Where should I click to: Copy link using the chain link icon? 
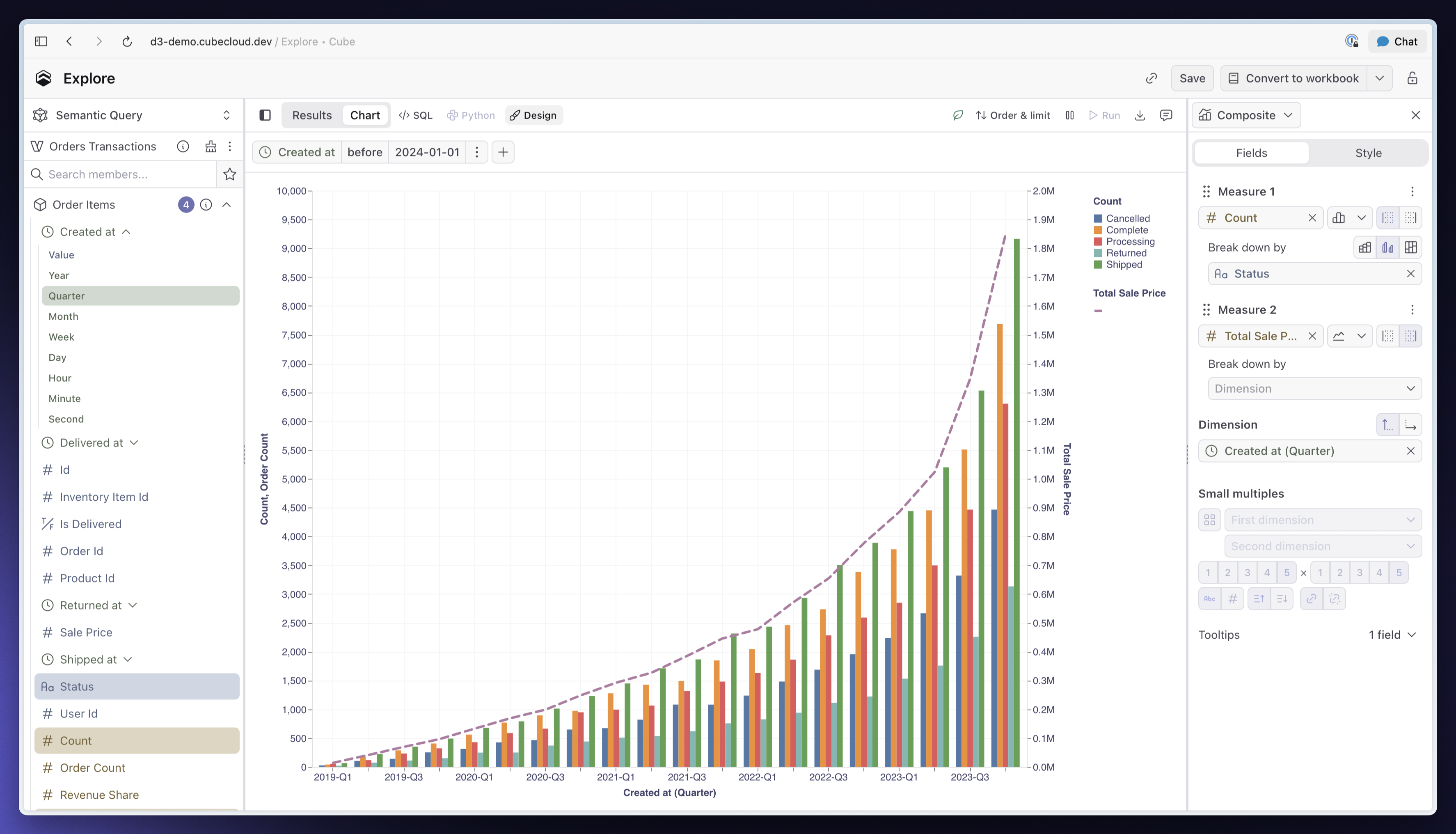coord(1152,78)
